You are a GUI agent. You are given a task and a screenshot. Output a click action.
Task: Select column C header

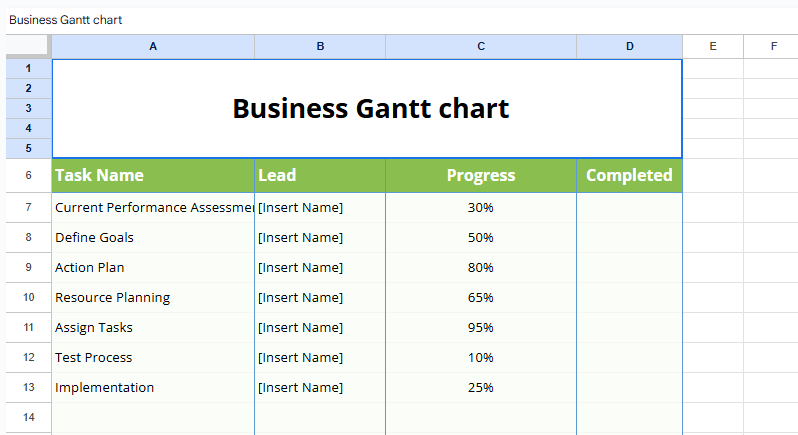click(481, 46)
